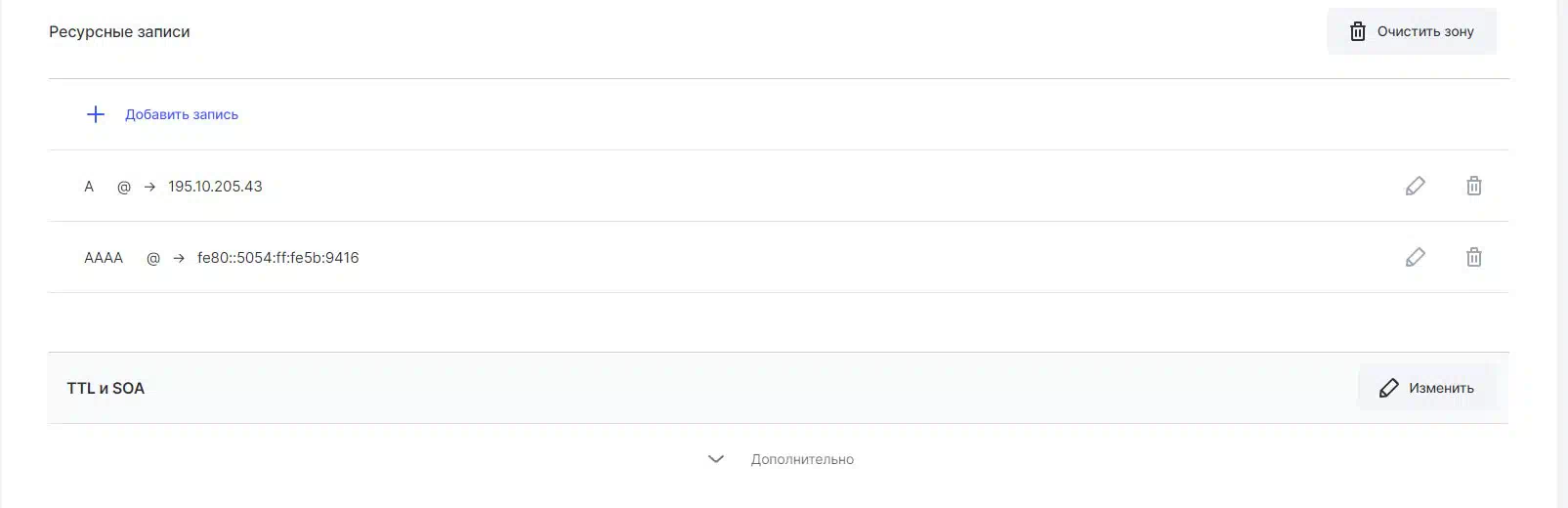Viewport: 1568px width, 508px height.
Task: Click the @ host symbol in the A record
Action: tap(124, 187)
